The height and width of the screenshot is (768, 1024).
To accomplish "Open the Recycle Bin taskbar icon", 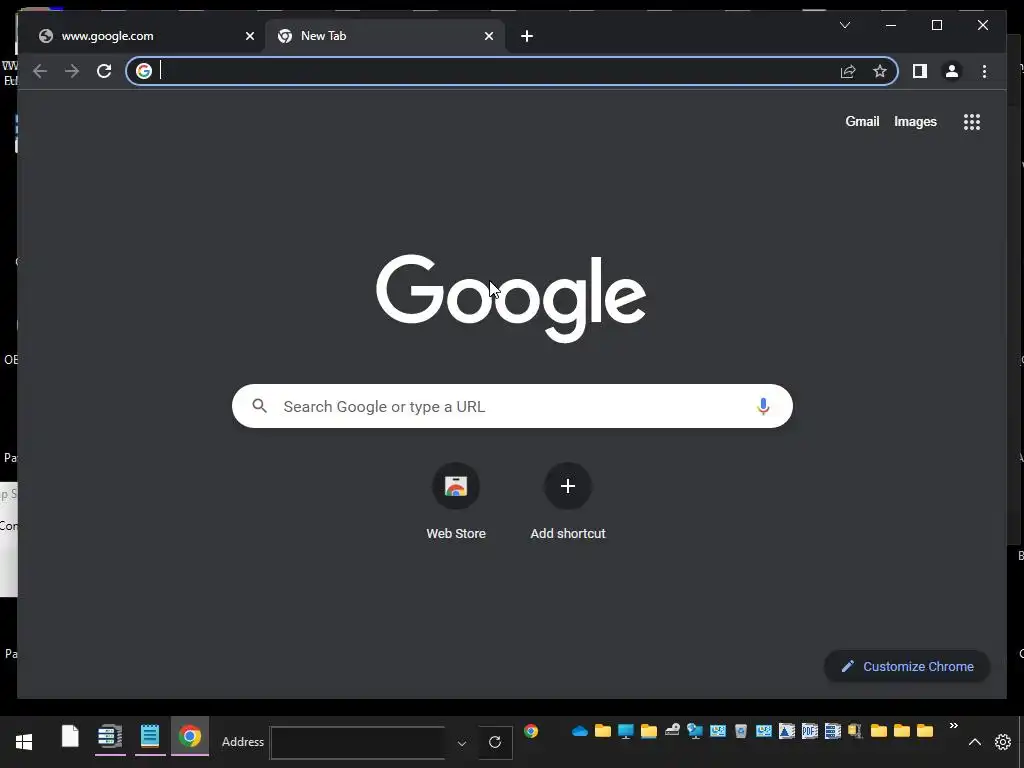I will tap(741, 731).
